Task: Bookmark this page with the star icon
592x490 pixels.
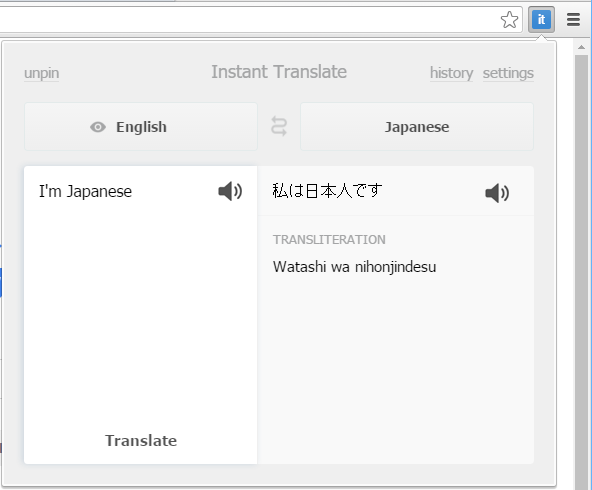Action: point(509,20)
